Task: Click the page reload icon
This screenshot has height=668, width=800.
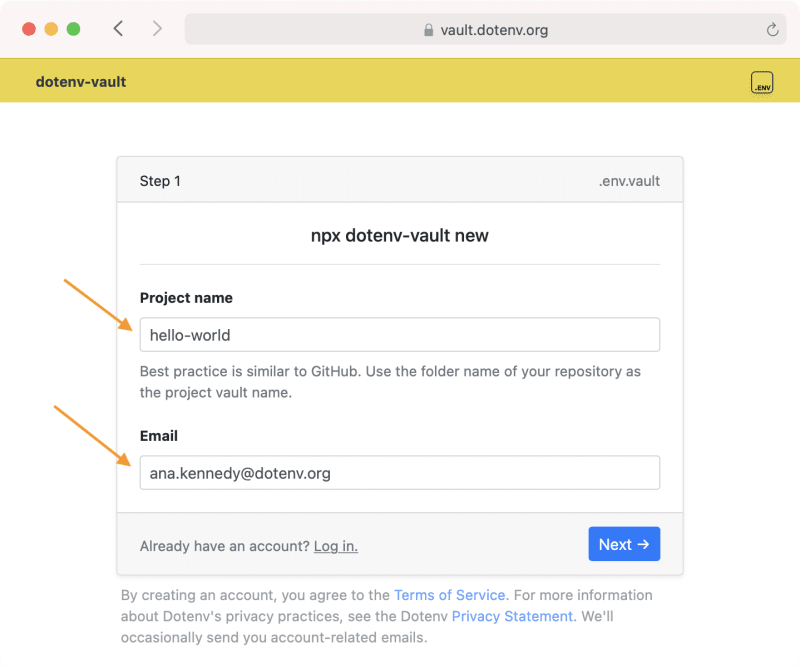Action: click(772, 29)
